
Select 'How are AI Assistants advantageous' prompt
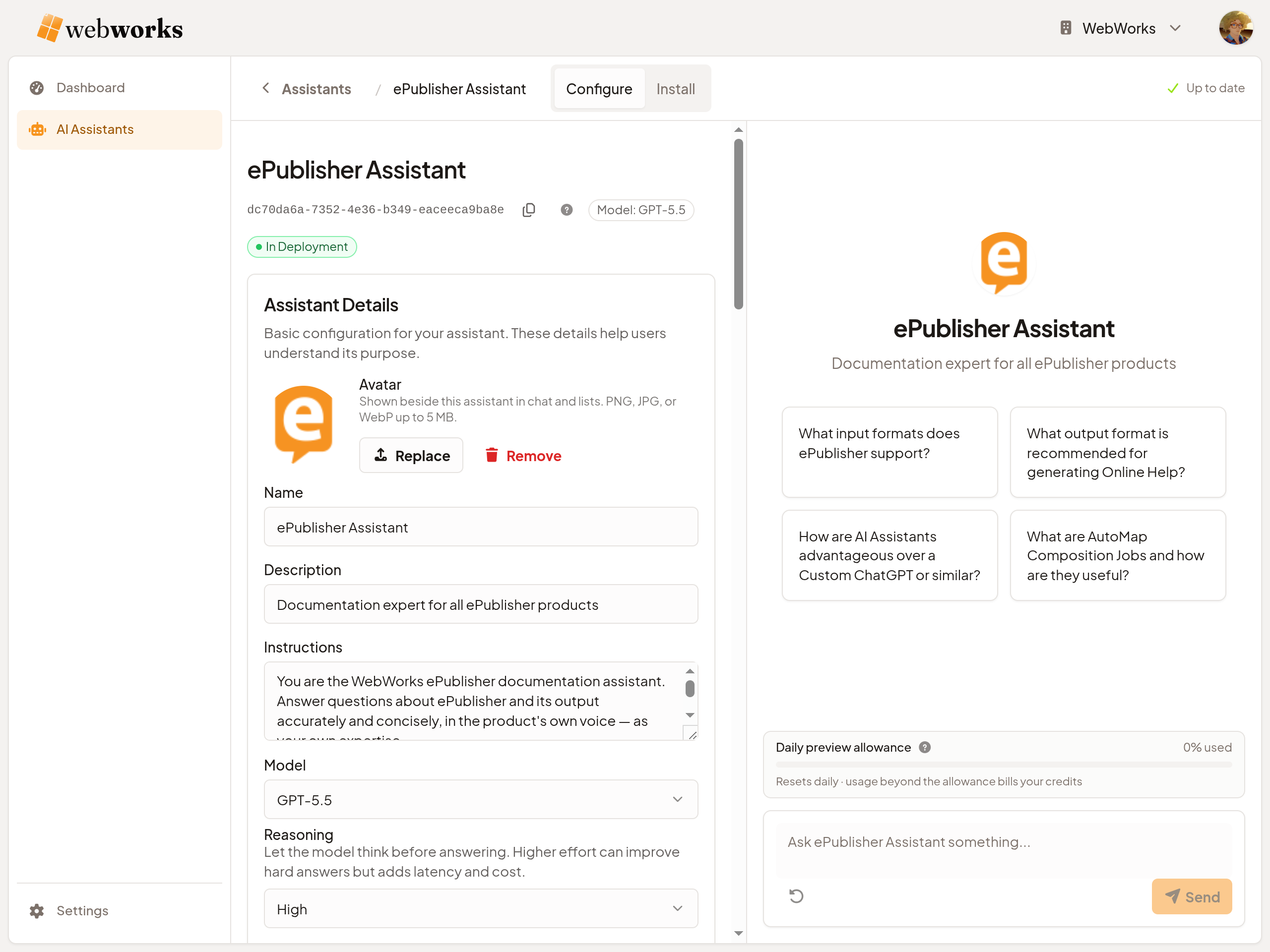tap(889, 555)
